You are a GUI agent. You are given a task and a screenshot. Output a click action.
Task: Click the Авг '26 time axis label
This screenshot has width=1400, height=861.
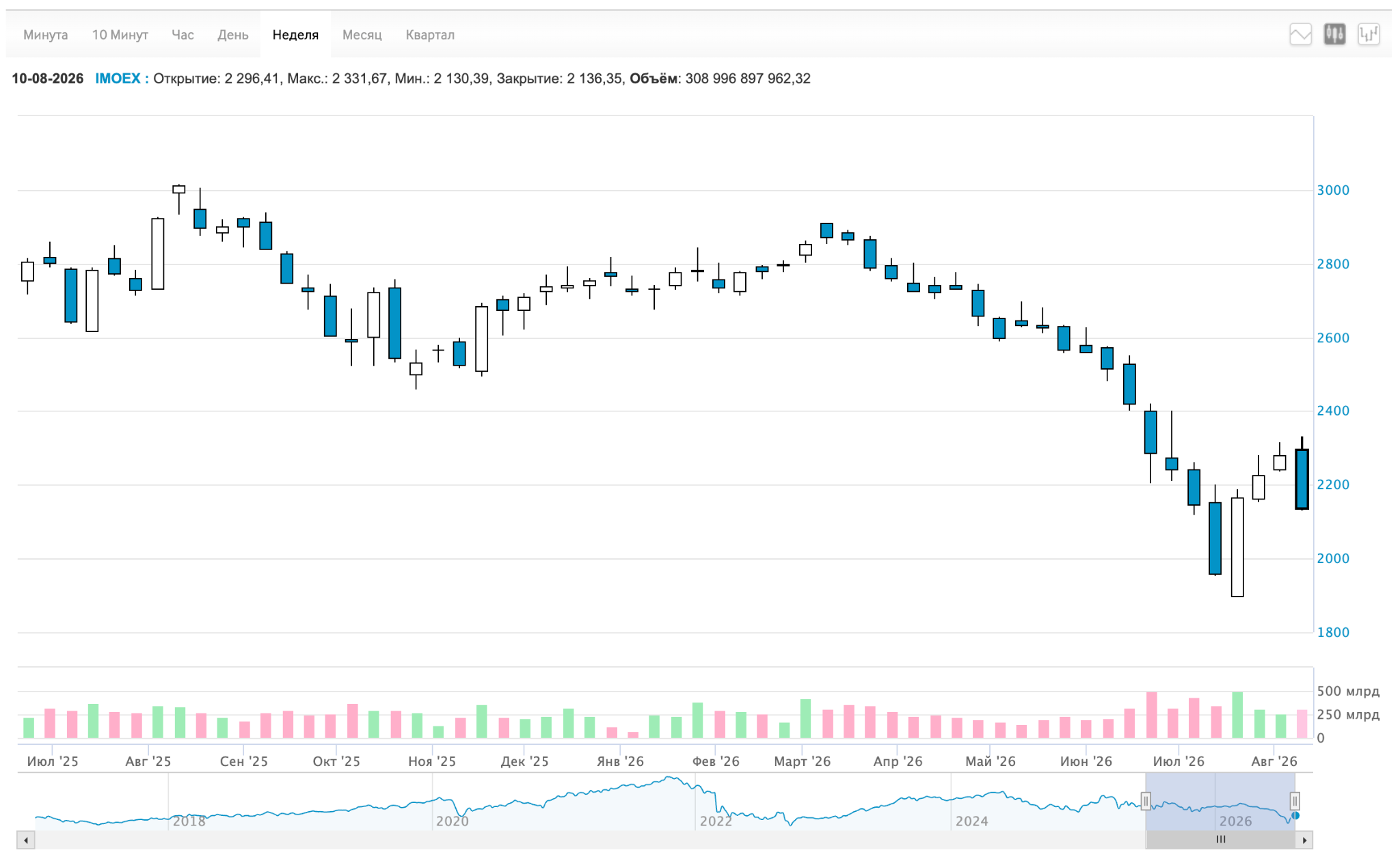click(1274, 761)
